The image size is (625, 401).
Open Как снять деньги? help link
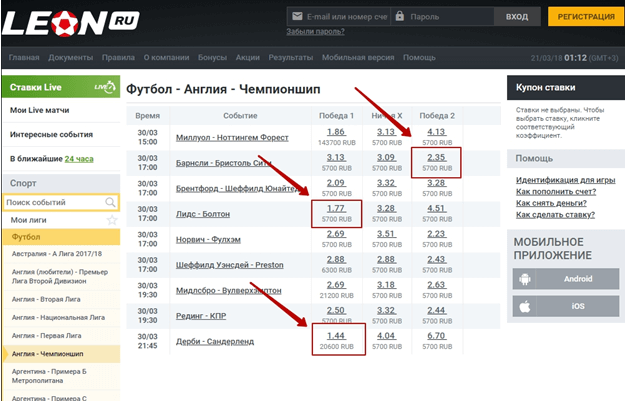coord(551,203)
